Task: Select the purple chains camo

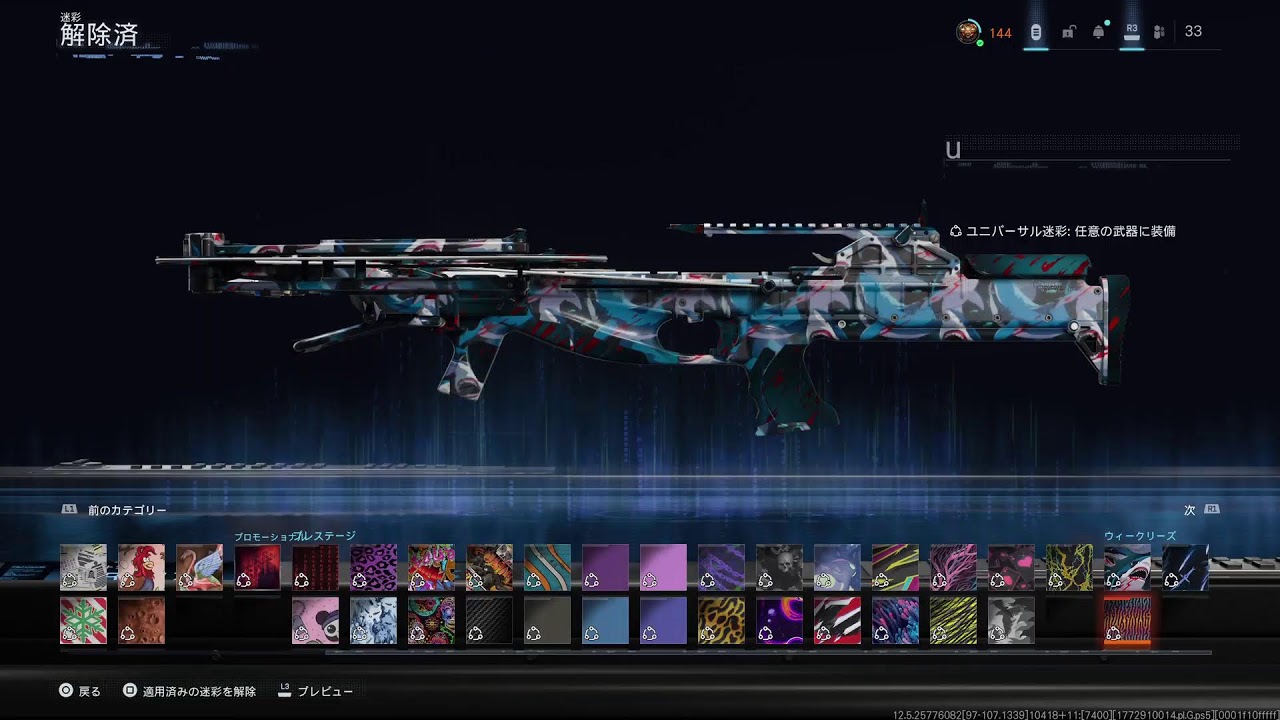Action: [x=721, y=567]
